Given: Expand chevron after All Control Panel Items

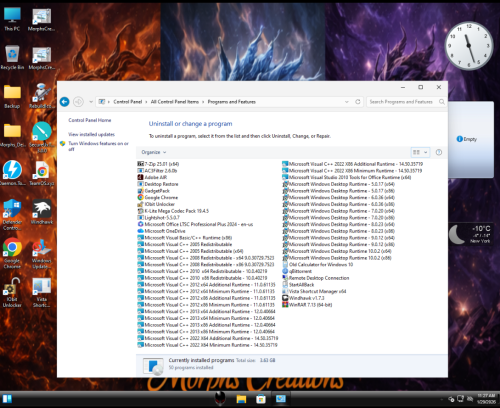Looking at the screenshot, I should (203, 102).
